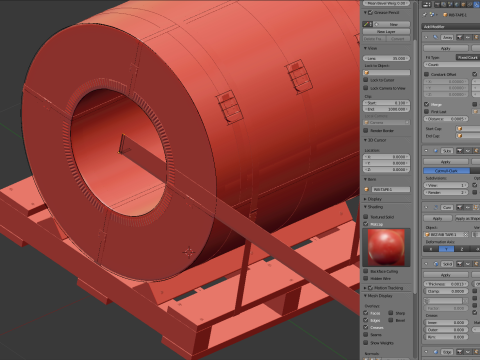The width and height of the screenshot is (480, 360).
Task: Click the Curve modifier Object field
Action: [446, 235]
